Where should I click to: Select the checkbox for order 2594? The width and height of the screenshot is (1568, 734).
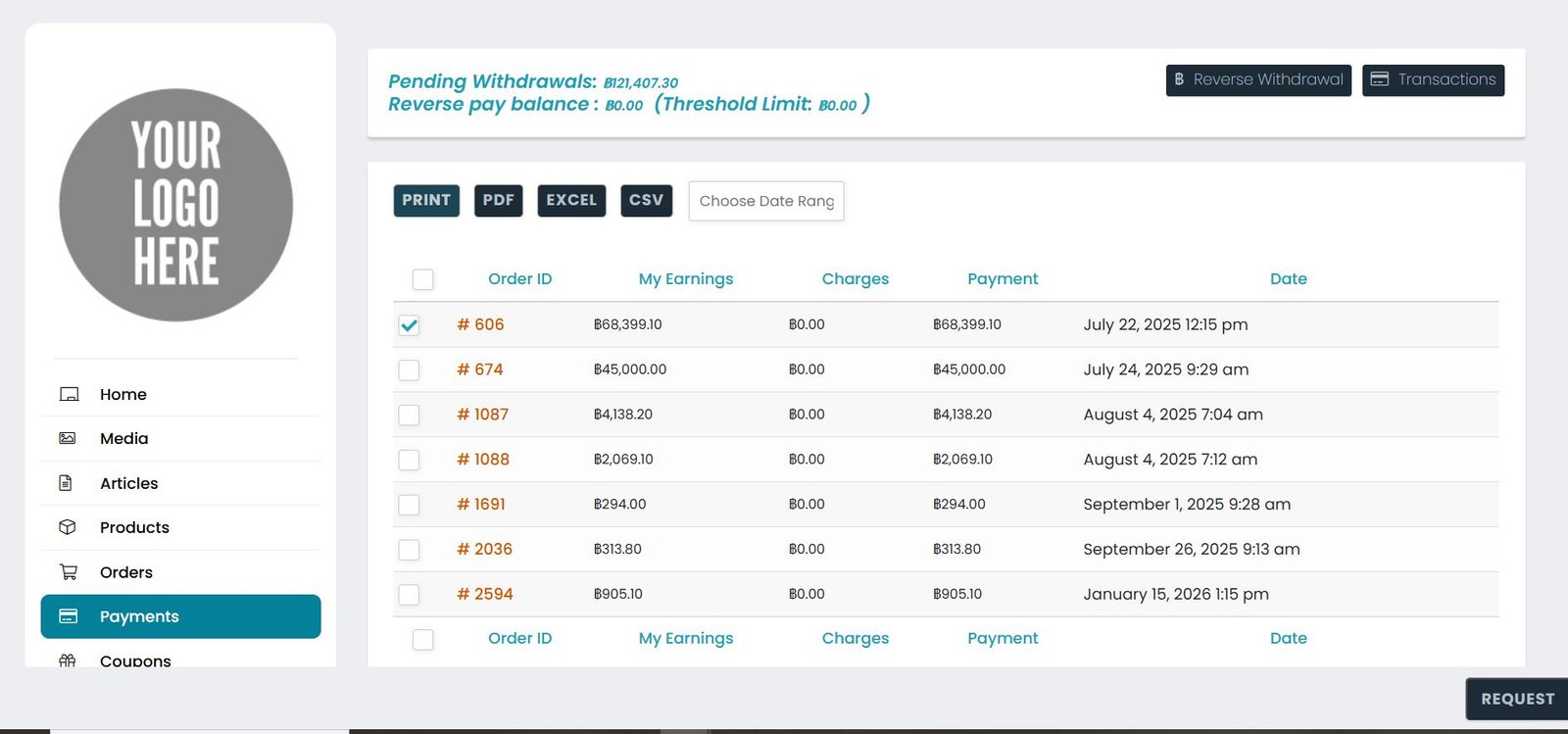[x=410, y=595]
